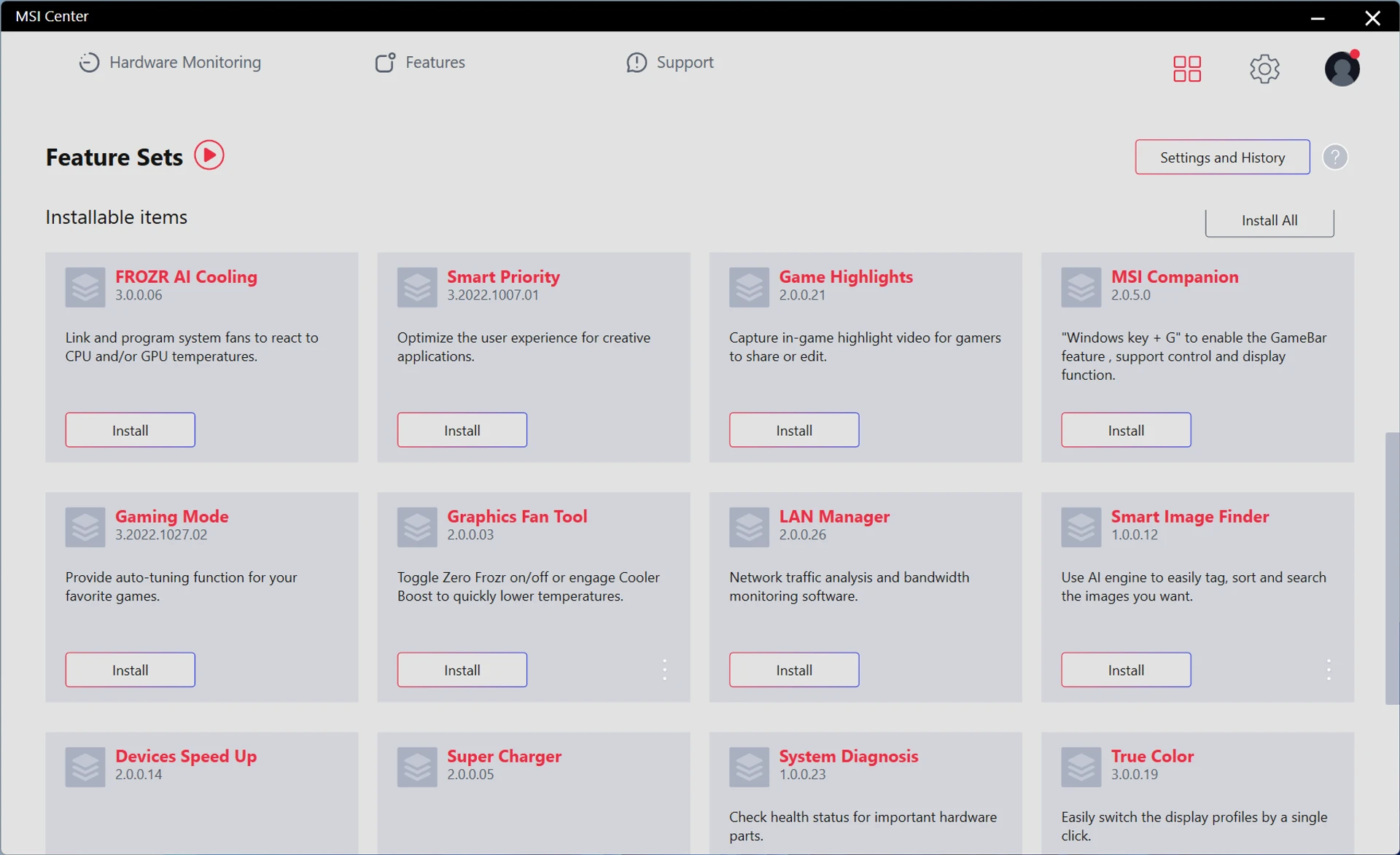Open more options on Smart Image Finder card
Screen dimensions: 1400x855
point(1329,670)
